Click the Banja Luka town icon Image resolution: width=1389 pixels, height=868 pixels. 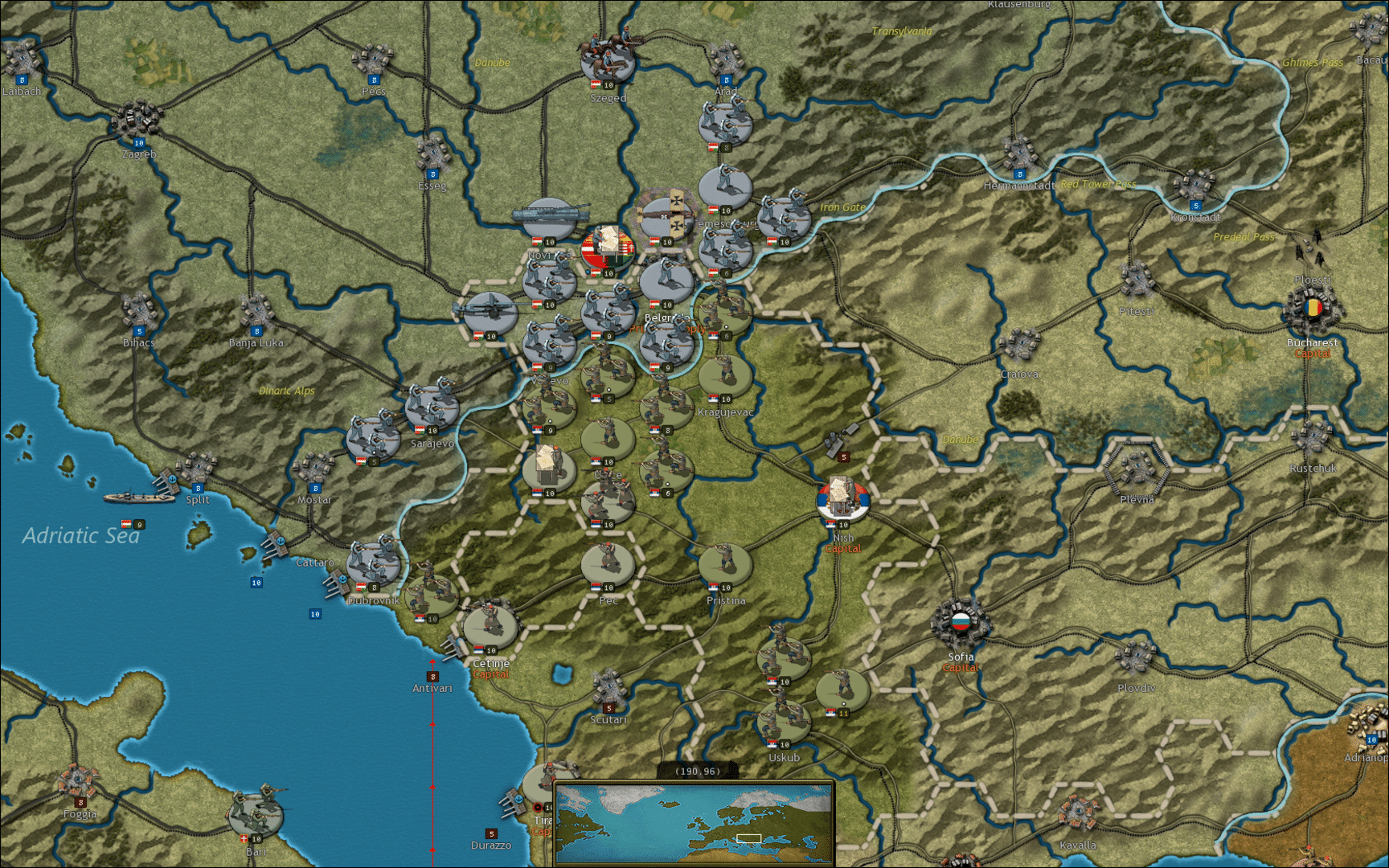256,312
